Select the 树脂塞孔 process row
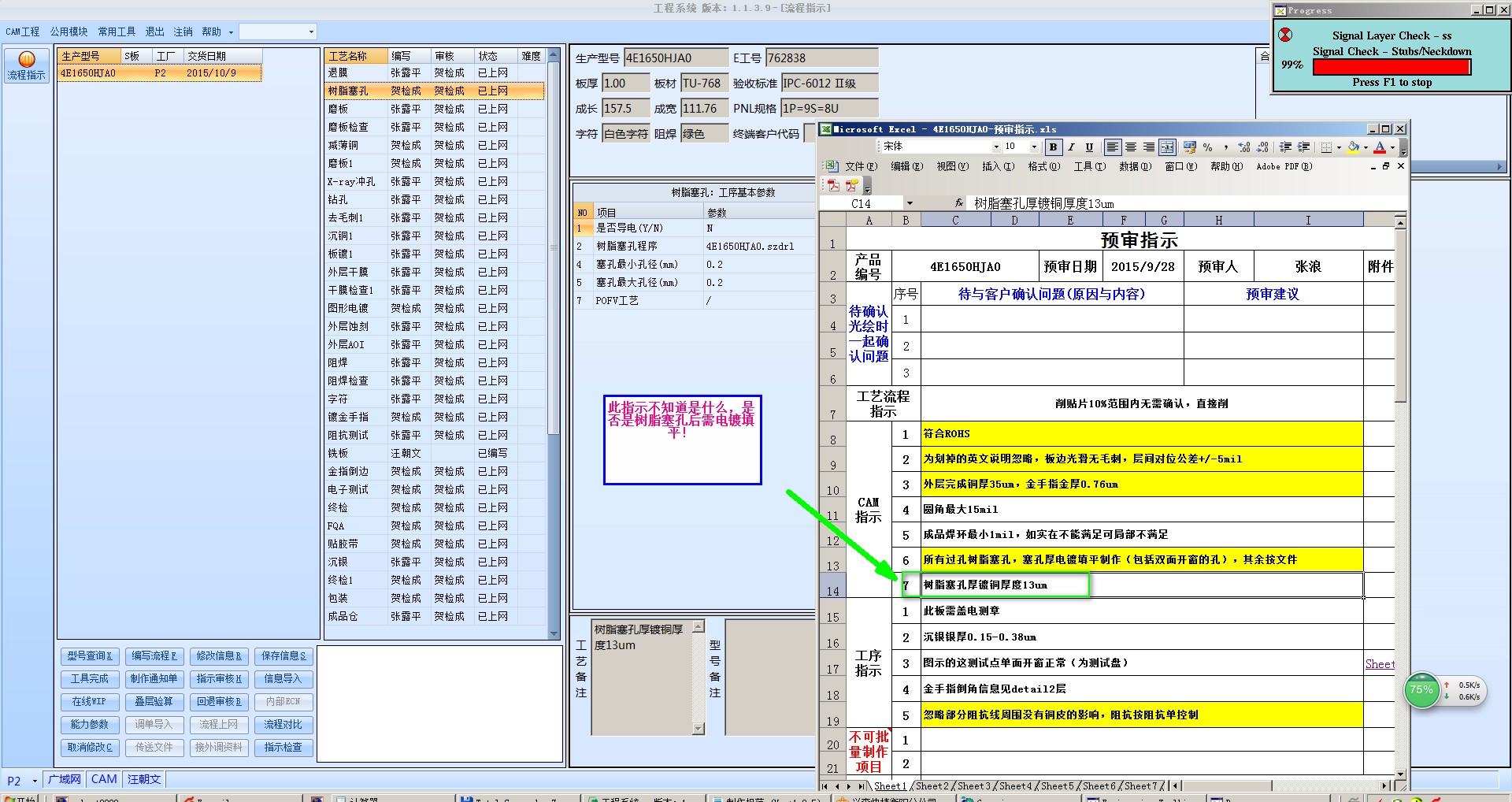The width and height of the screenshot is (1512, 802). pyautogui.click(x=434, y=91)
